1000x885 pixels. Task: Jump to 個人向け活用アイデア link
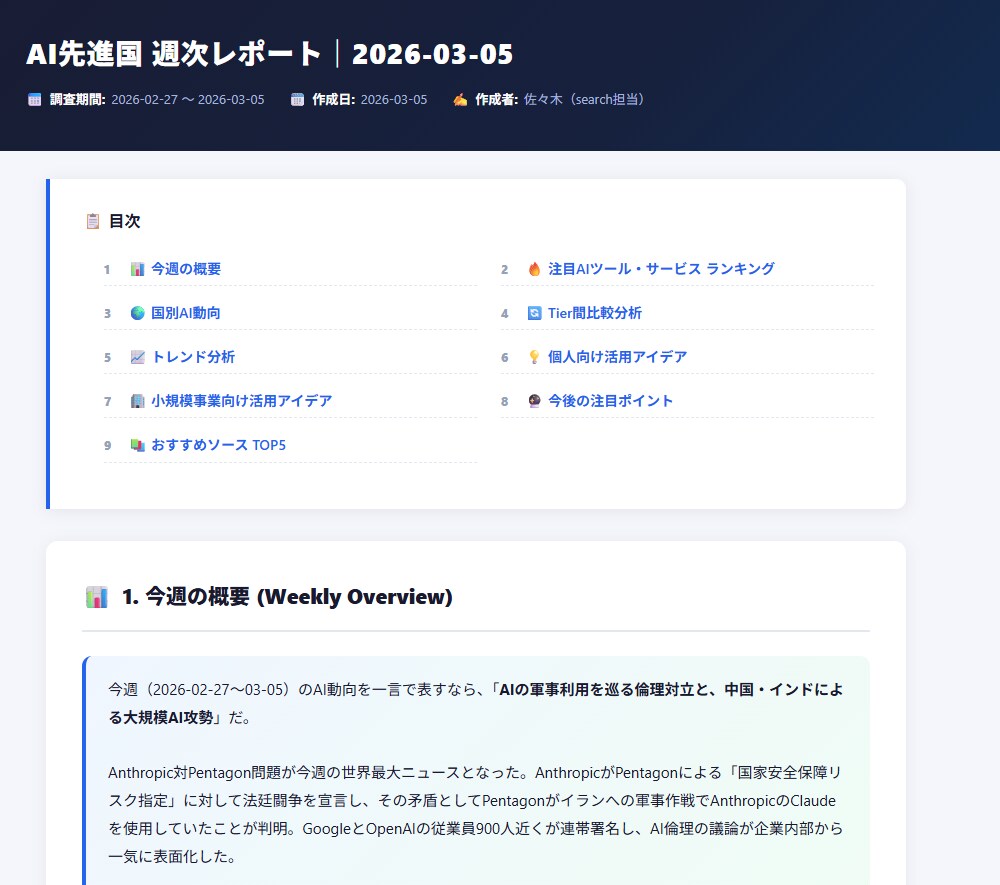tap(617, 357)
